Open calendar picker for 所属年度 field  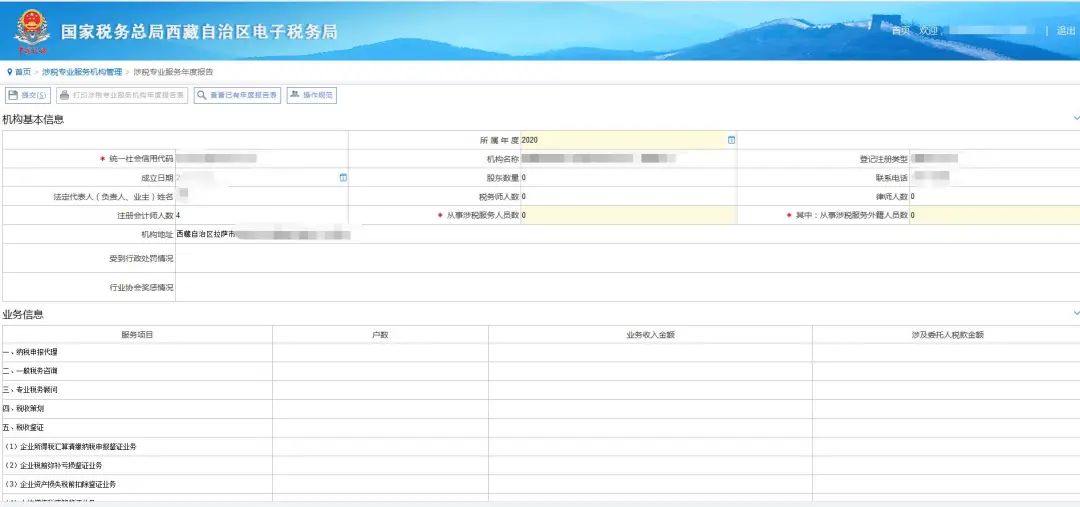pos(731,140)
